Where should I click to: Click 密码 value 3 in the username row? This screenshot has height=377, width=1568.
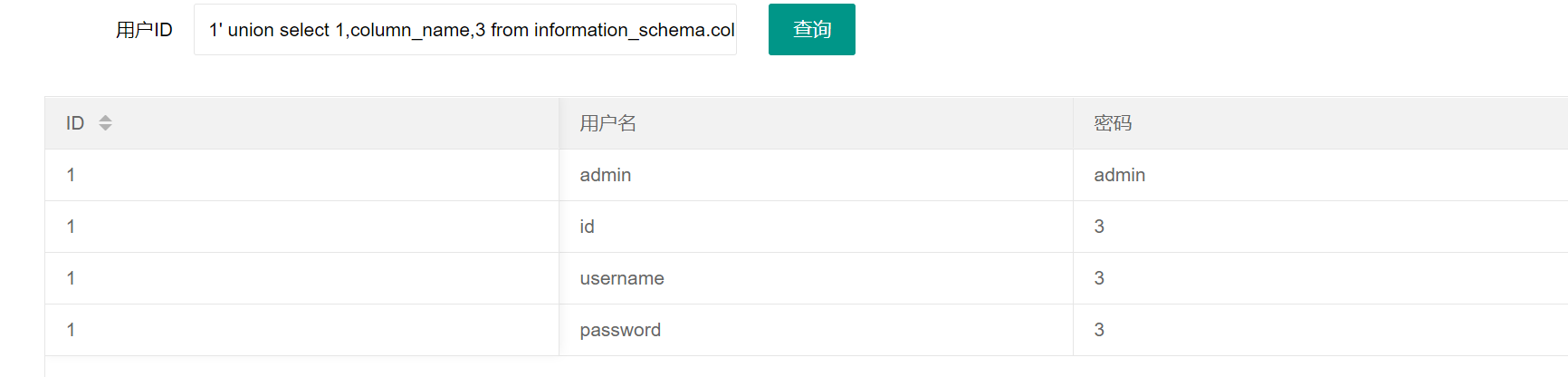coord(1321,278)
